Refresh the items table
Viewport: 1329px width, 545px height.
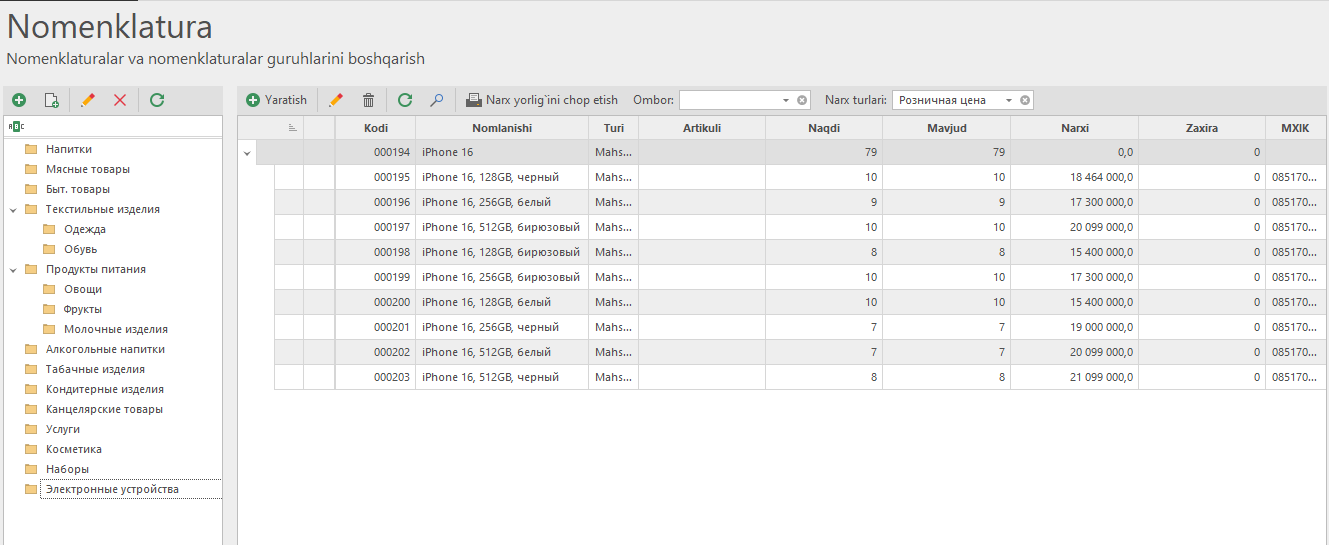(x=405, y=100)
